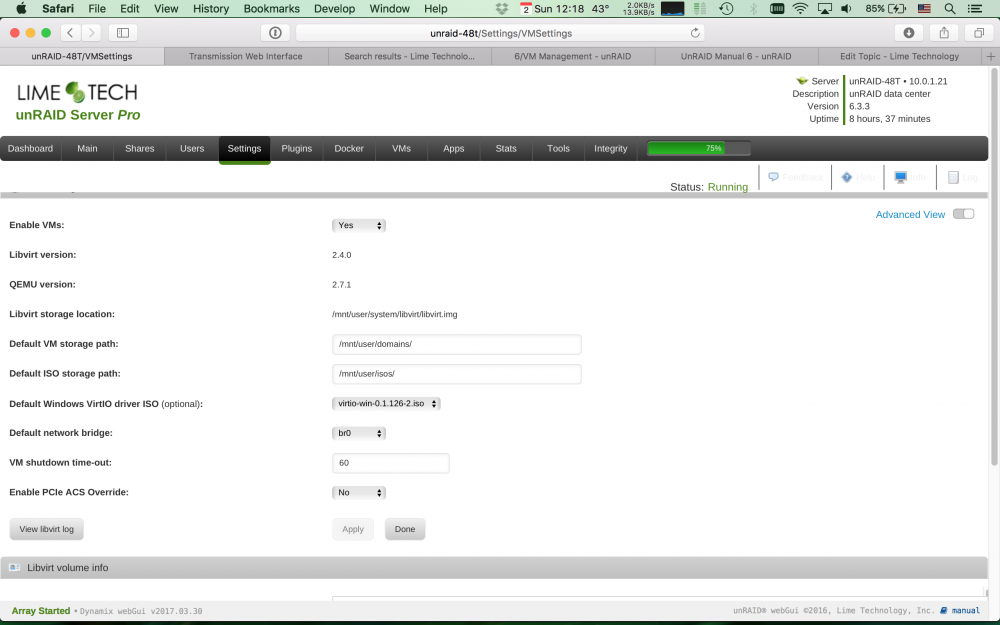Show all tabs overview
The image size is (1000, 625).
pyautogui.click(x=979, y=33)
